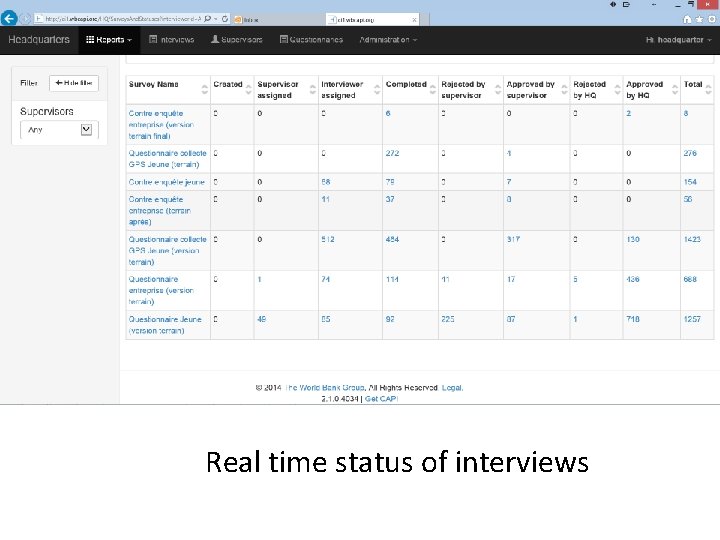The width and height of the screenshot is (720, 540).
Task: Open Questionnaire Jeune (version terrain) survey
Action: [165, 325]
